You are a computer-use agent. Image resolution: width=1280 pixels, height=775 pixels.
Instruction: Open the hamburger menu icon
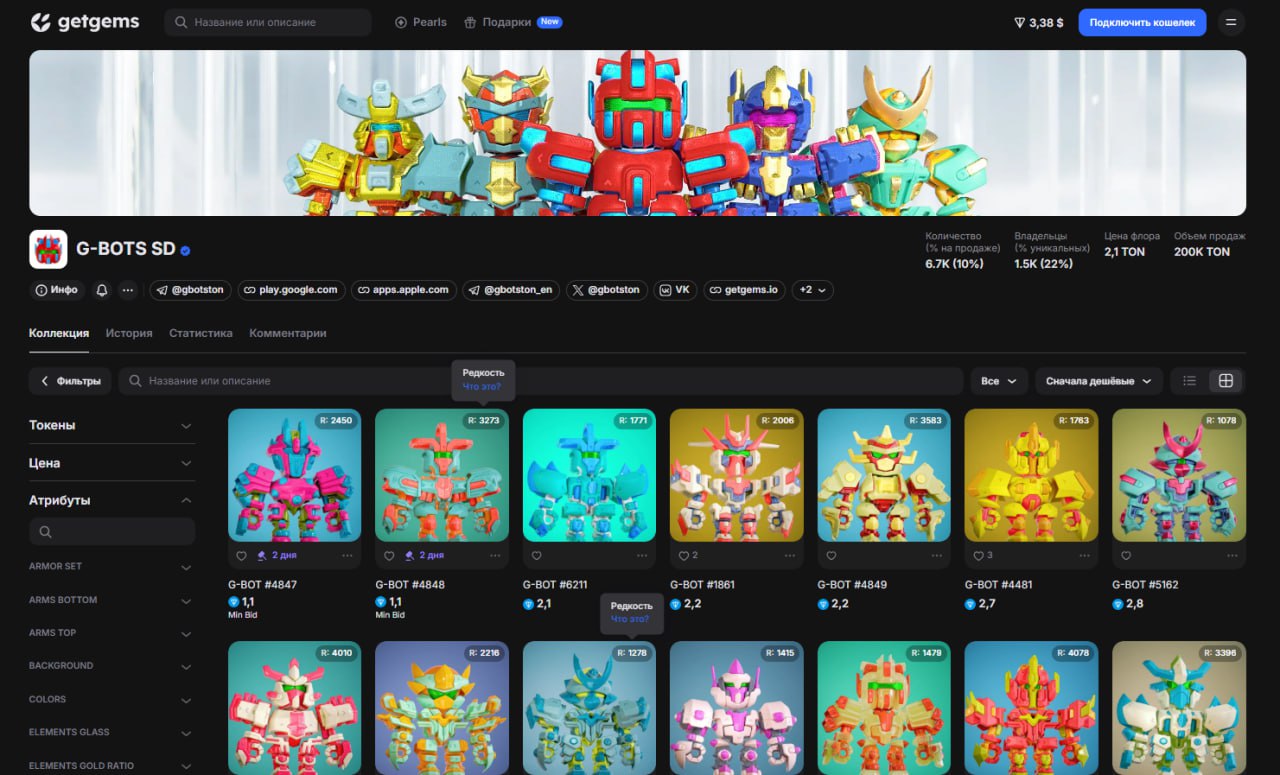point(1230,22)
